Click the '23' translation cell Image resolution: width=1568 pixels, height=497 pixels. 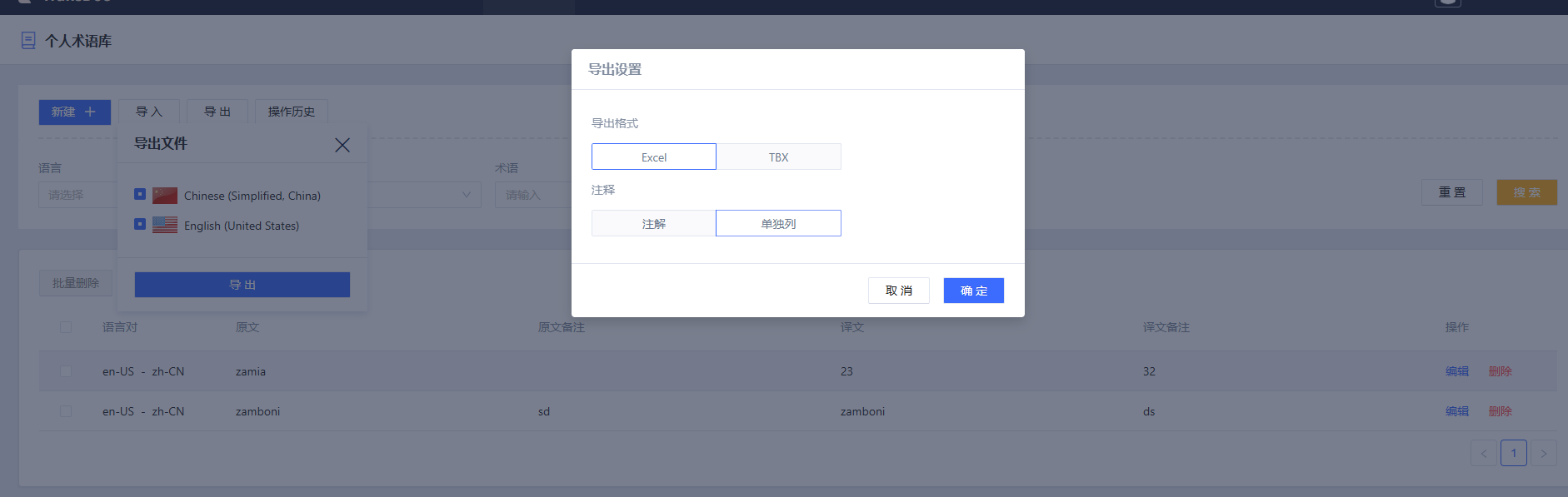[846, 371]
